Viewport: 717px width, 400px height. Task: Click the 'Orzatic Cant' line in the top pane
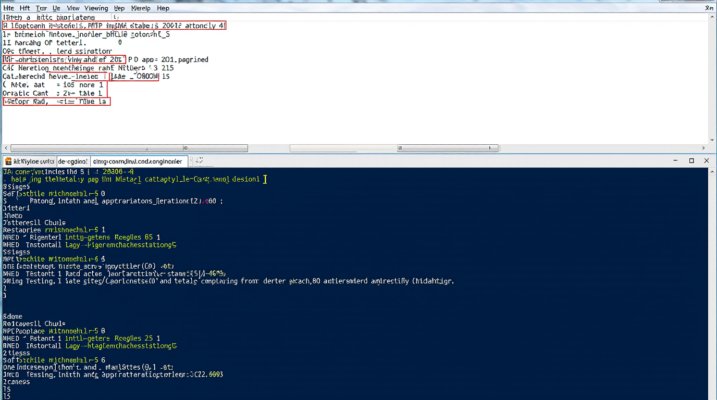click(53, 93)
